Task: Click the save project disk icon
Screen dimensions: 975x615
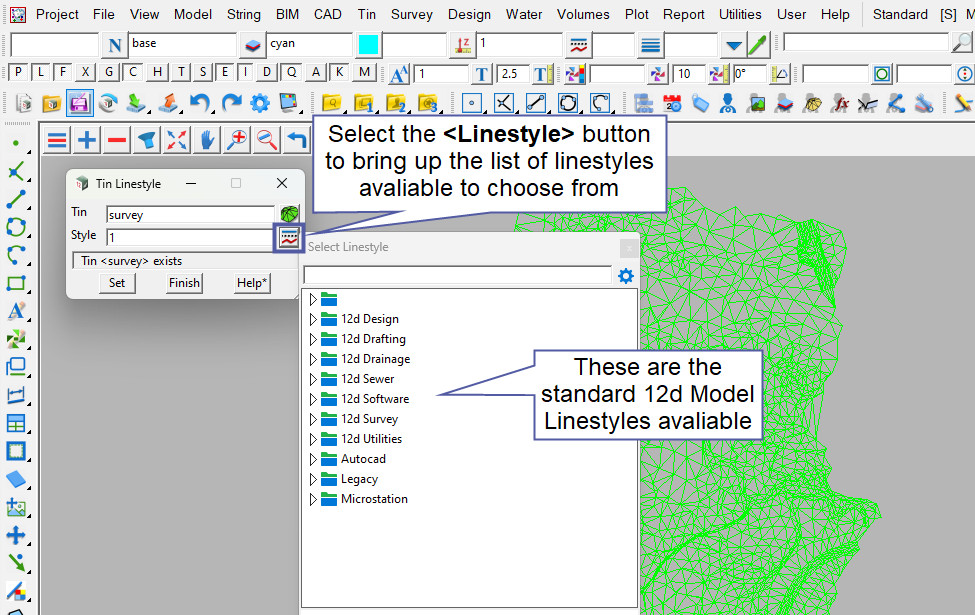Action: point(80,103)
